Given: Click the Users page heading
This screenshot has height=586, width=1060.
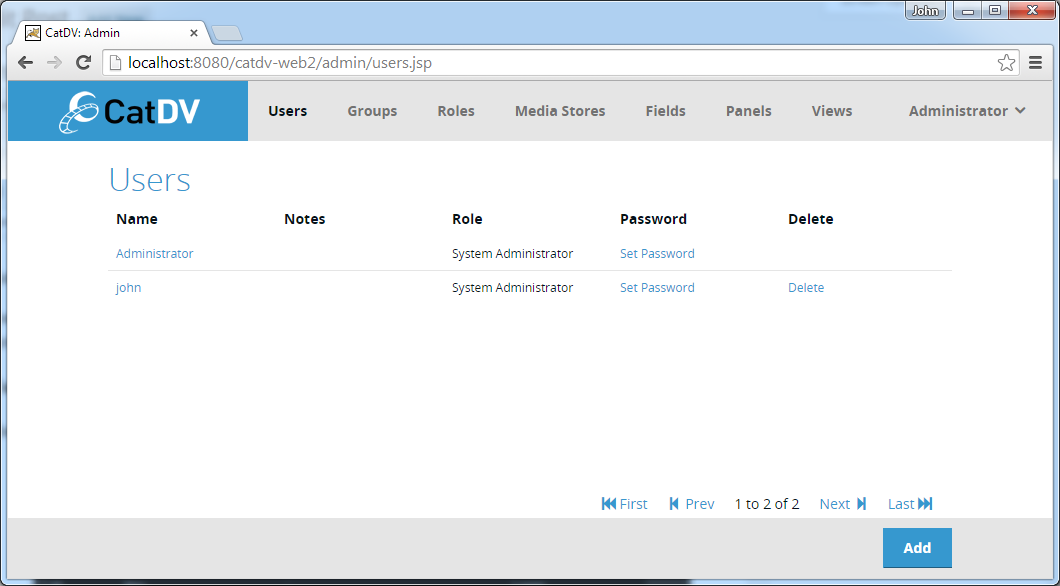Looking at the screenshot, I should click(149, 179).
